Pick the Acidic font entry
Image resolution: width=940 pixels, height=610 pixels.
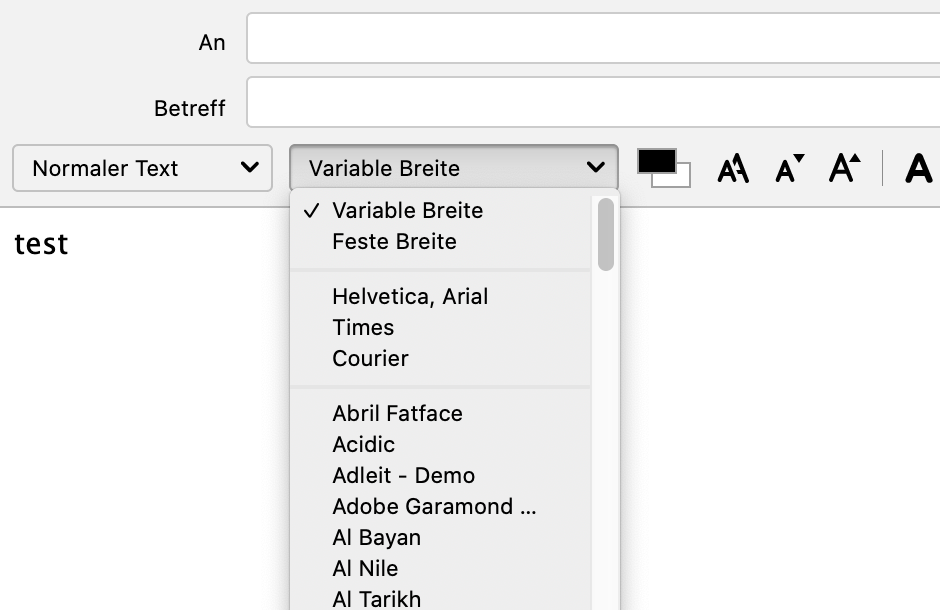click(x=363, y=445)
